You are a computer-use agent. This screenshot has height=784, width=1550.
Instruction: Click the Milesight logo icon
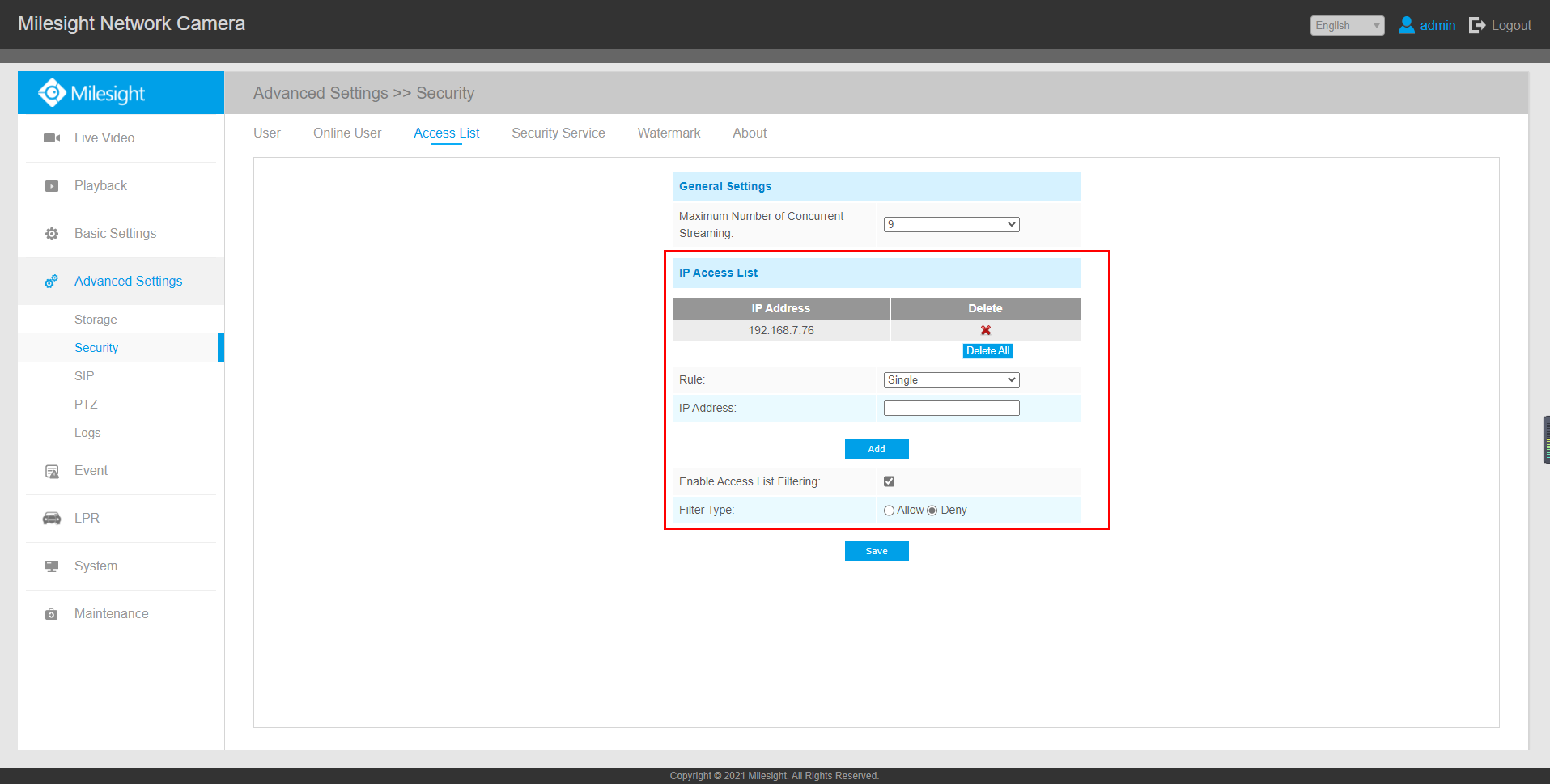point(52,93)
